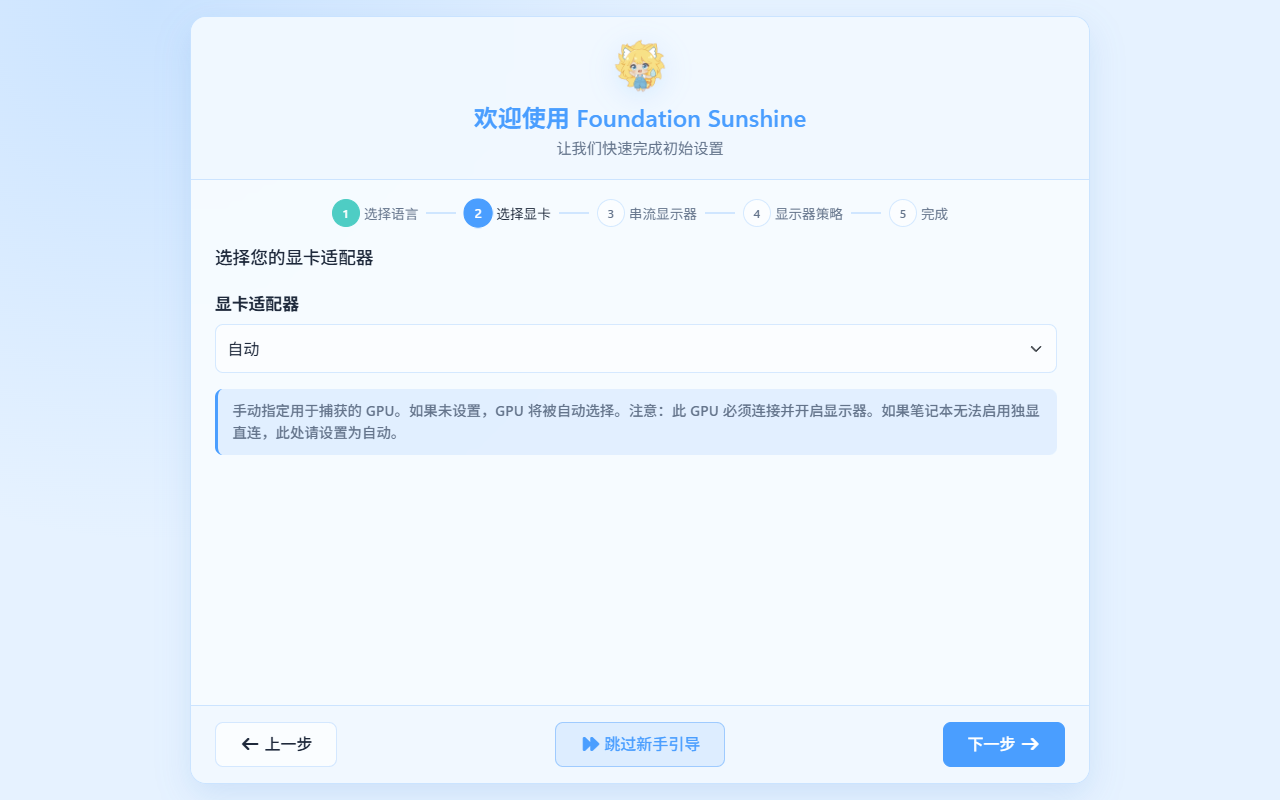
Task: Open step 4 显示器策略
Action: pos(793,213)
